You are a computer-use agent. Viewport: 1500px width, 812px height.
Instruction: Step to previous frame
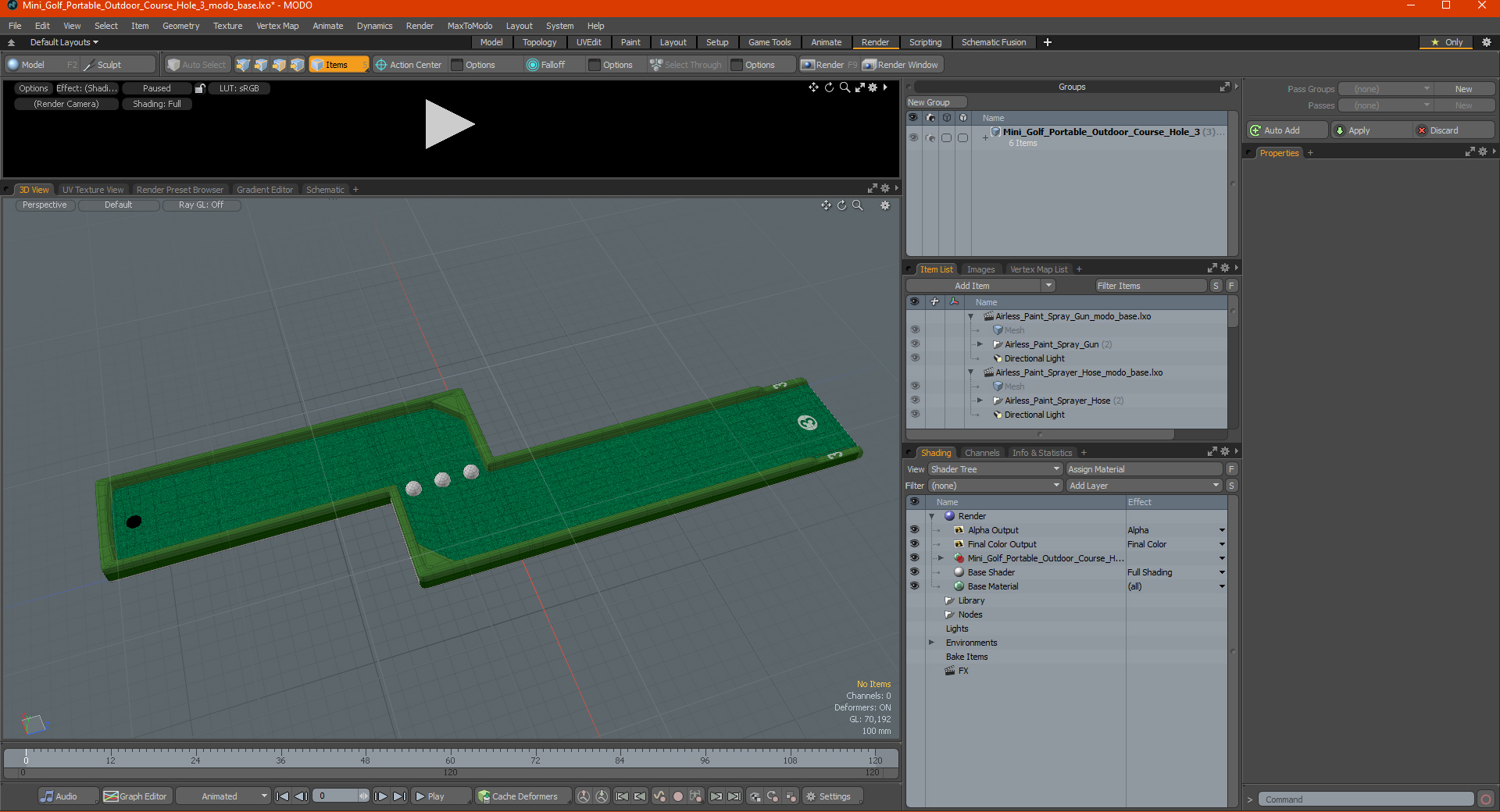point(301,796)
